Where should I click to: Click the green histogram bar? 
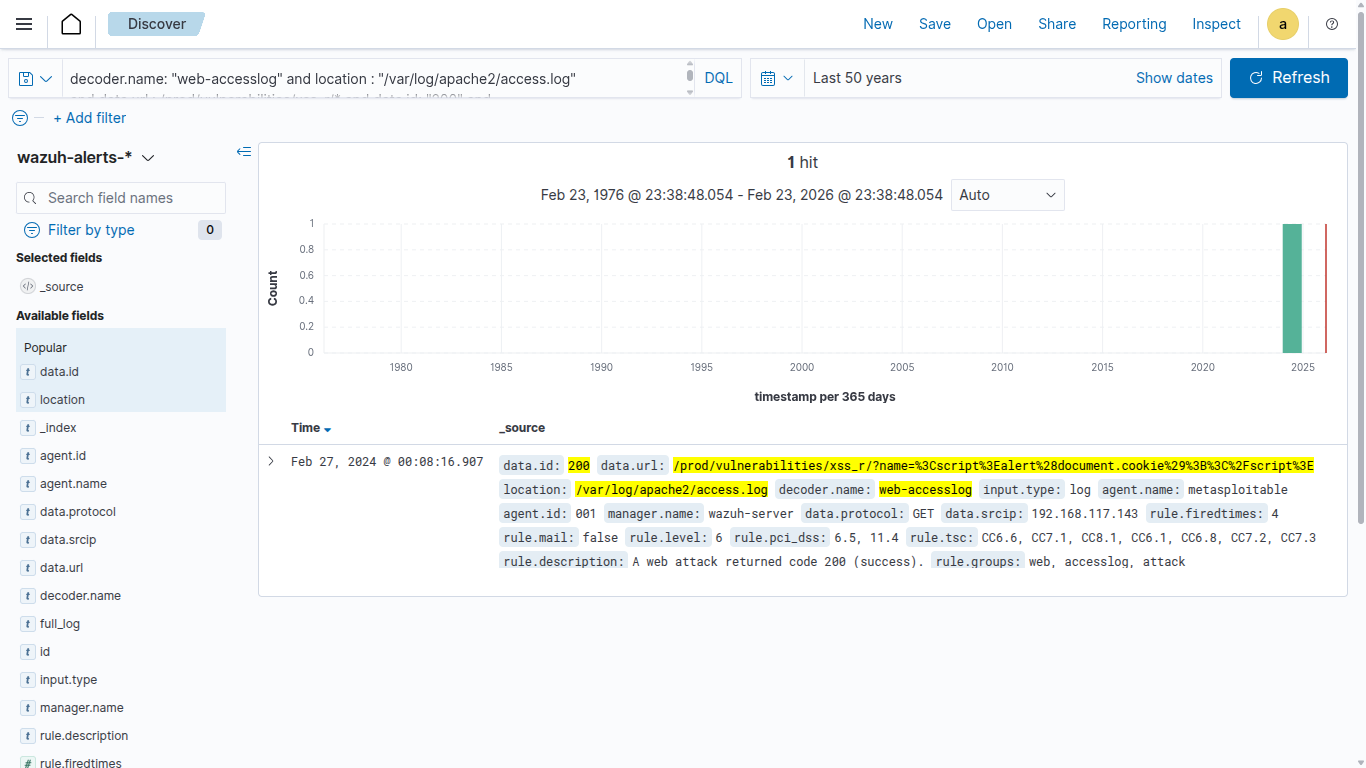tap(1292, 288)
